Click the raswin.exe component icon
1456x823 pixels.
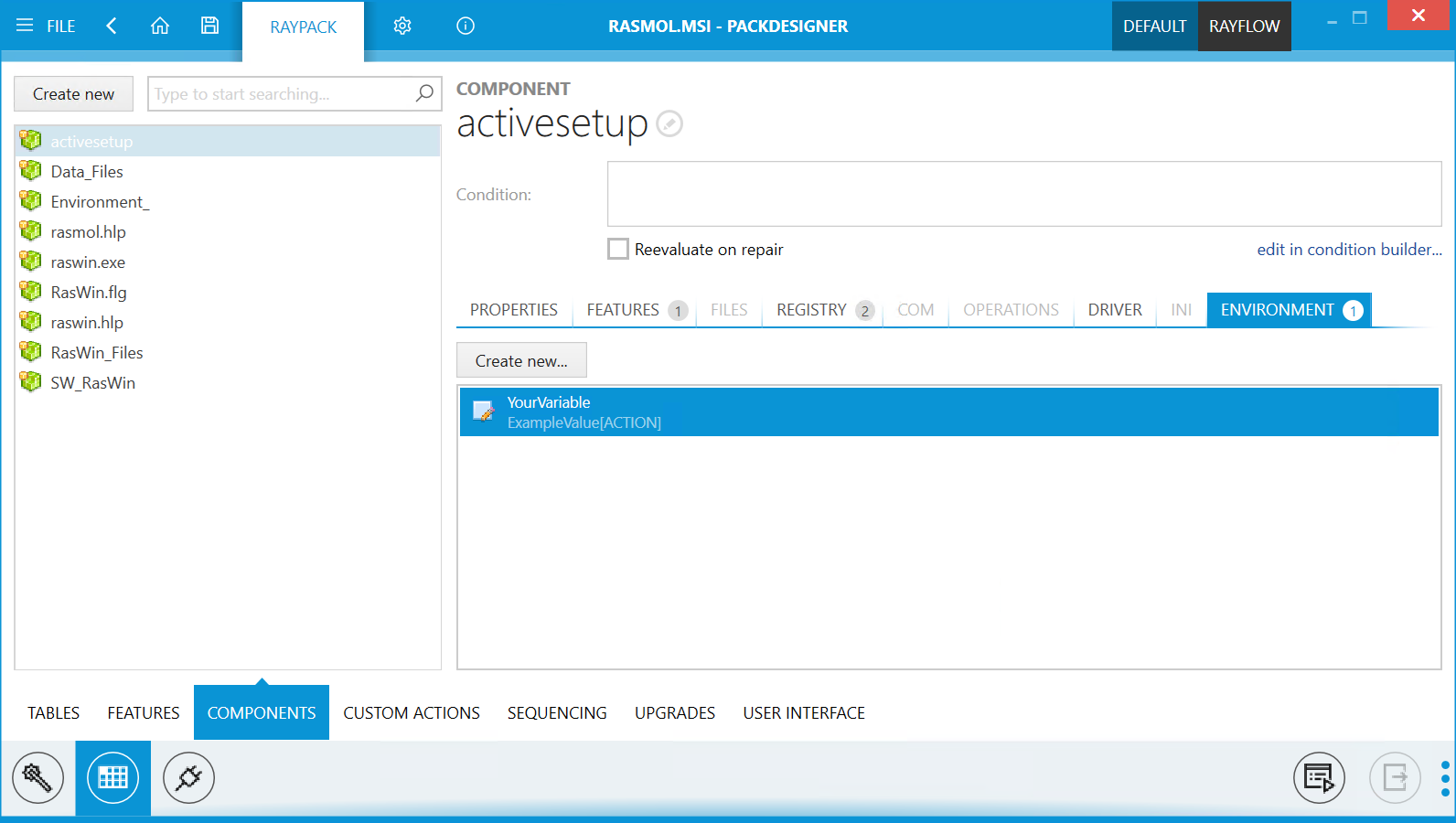31,261
